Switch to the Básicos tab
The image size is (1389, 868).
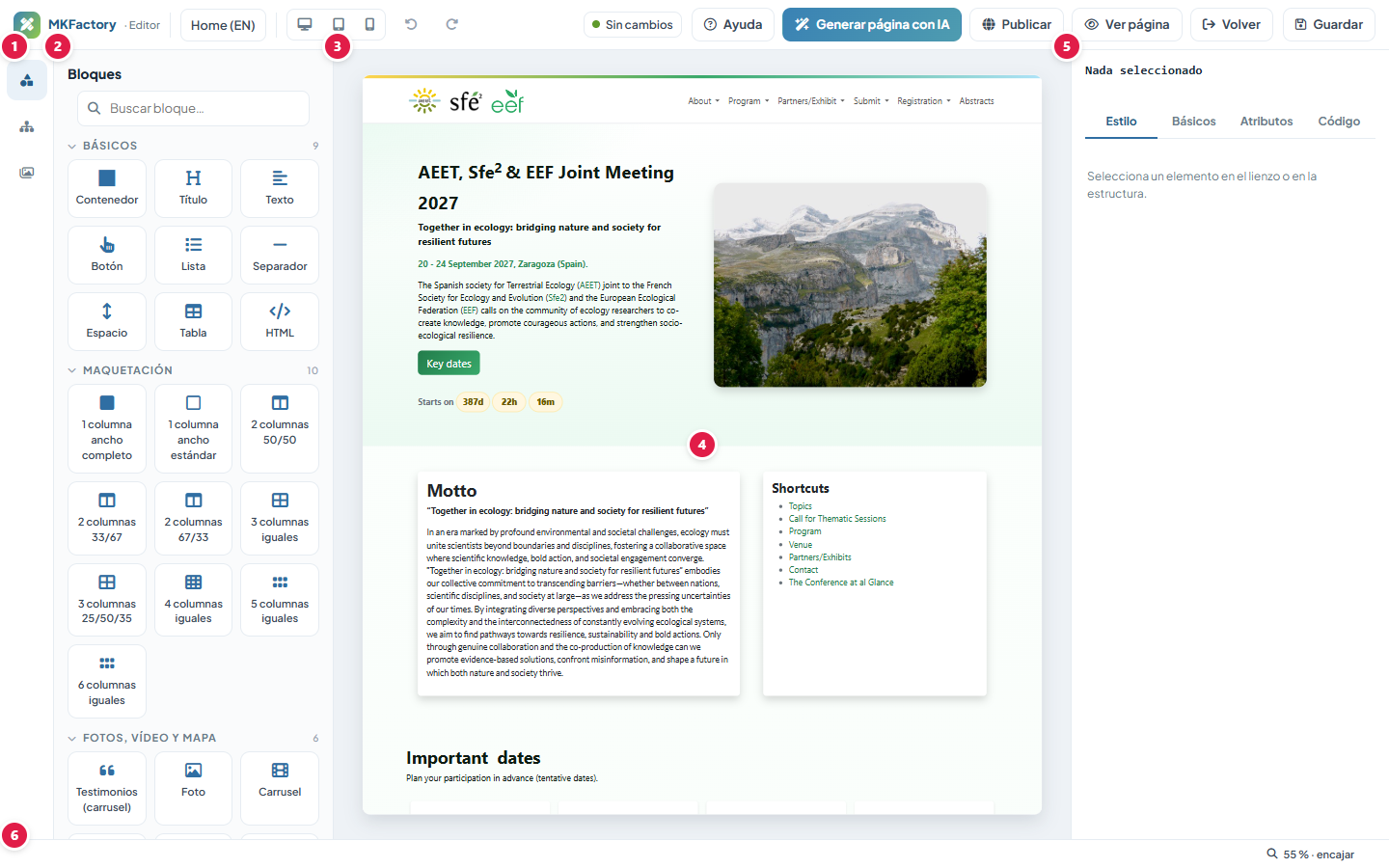(1193, 122)
